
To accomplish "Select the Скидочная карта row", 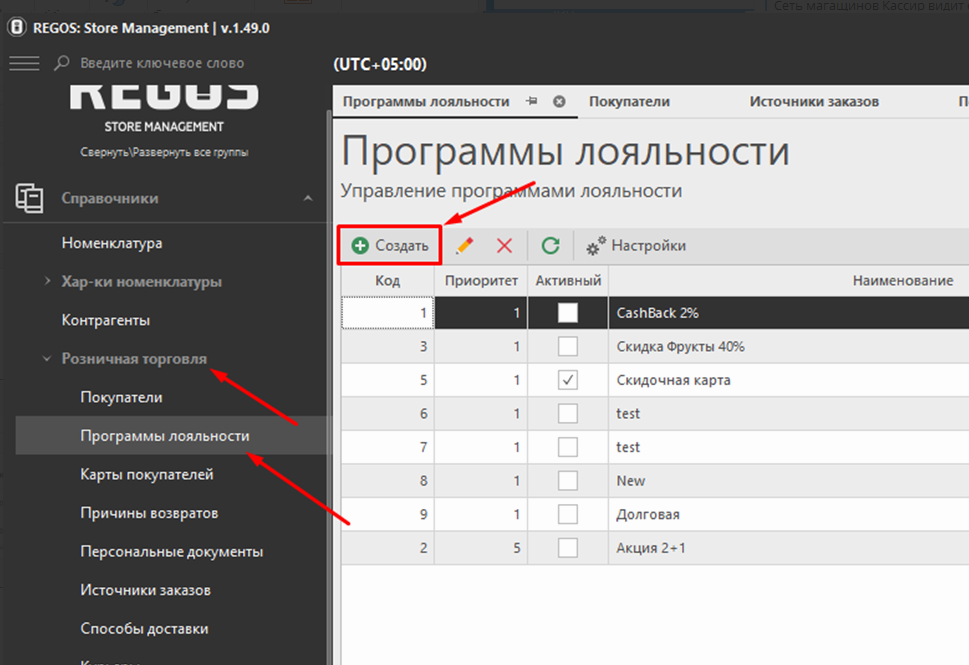I will pos(673,379).
